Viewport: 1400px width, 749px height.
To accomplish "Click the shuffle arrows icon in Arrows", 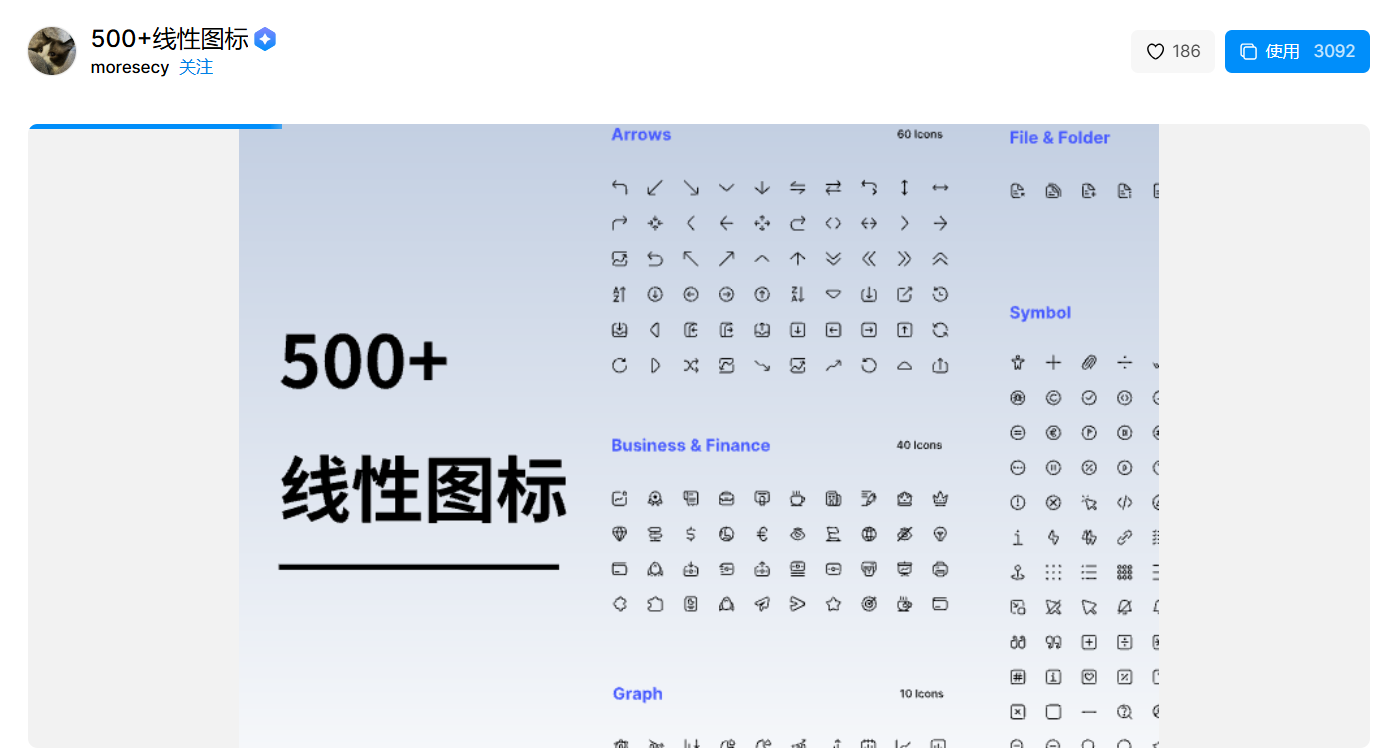I will (691, 366).
